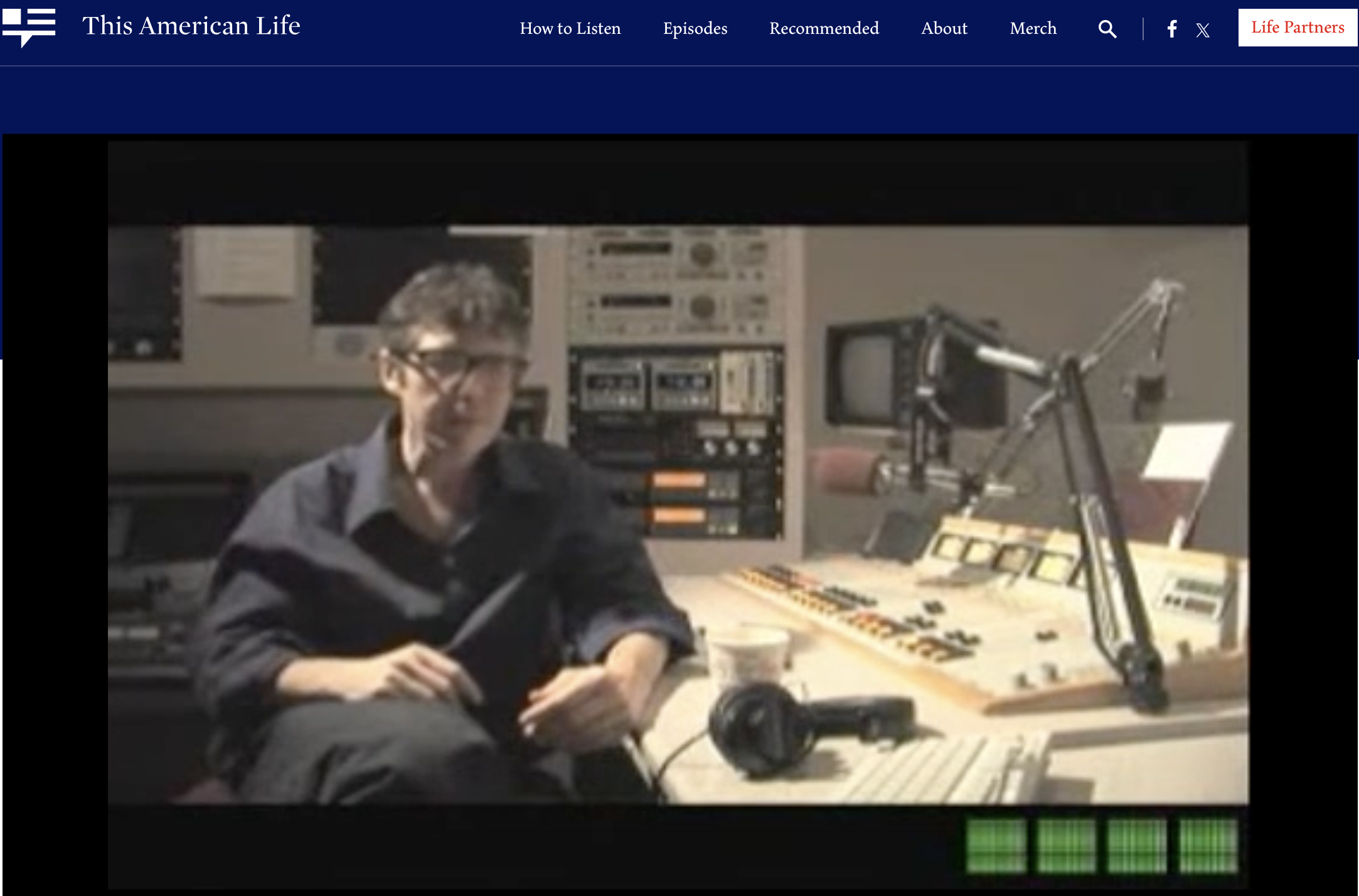
Task: Open the How to Listen menu
Action: point(570,29)
